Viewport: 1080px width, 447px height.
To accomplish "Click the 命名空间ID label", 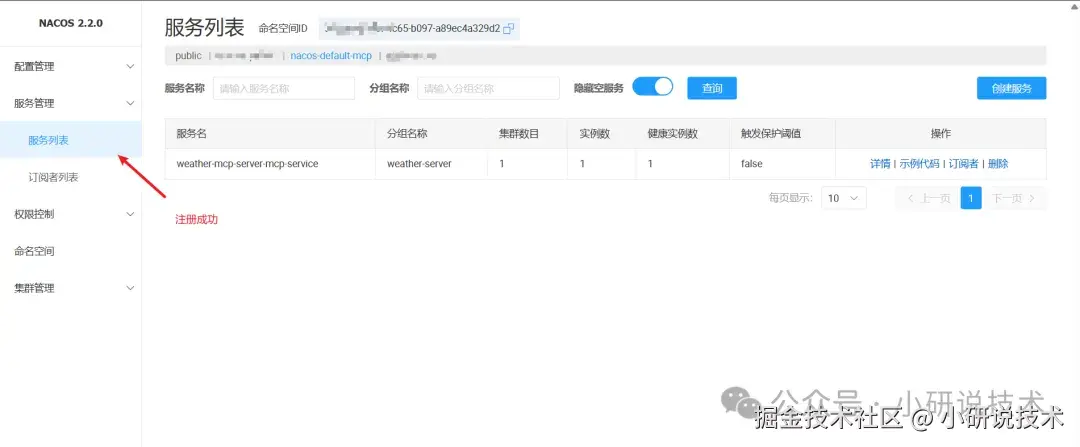I will point(283,29).
